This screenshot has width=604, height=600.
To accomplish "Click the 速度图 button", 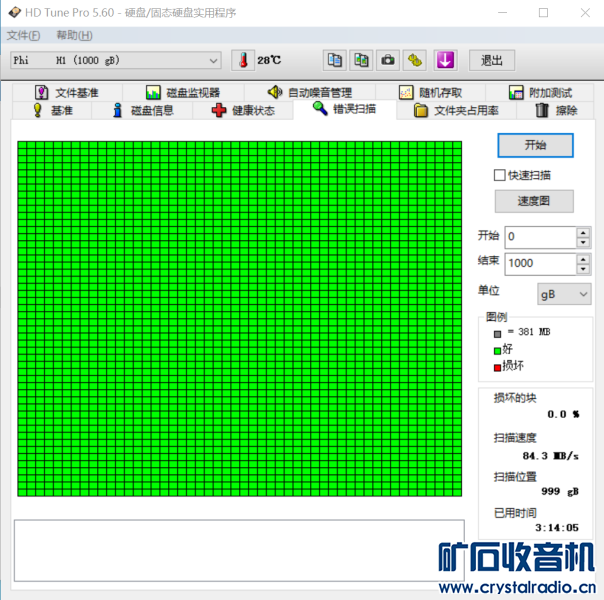I will tap(534, 201).
